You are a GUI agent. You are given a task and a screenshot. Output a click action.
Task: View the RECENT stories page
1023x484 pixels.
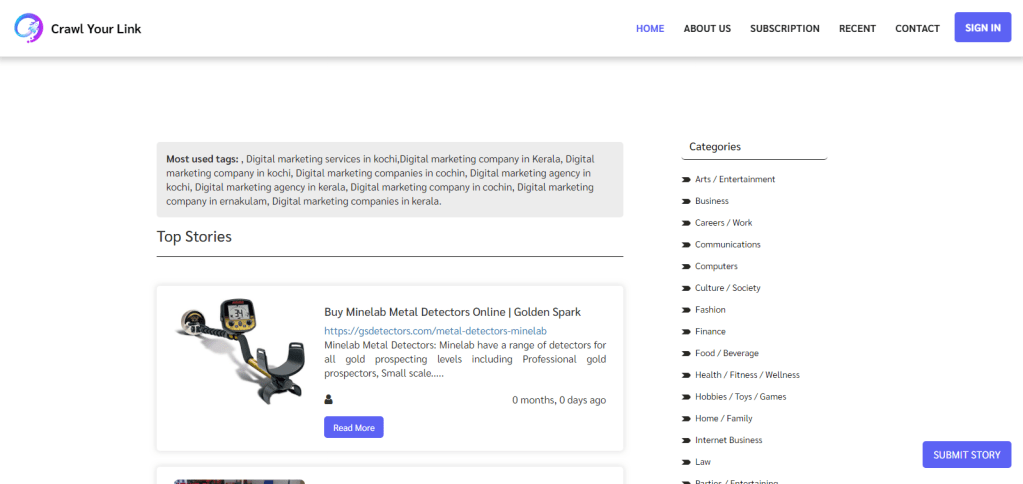[857, 28]
